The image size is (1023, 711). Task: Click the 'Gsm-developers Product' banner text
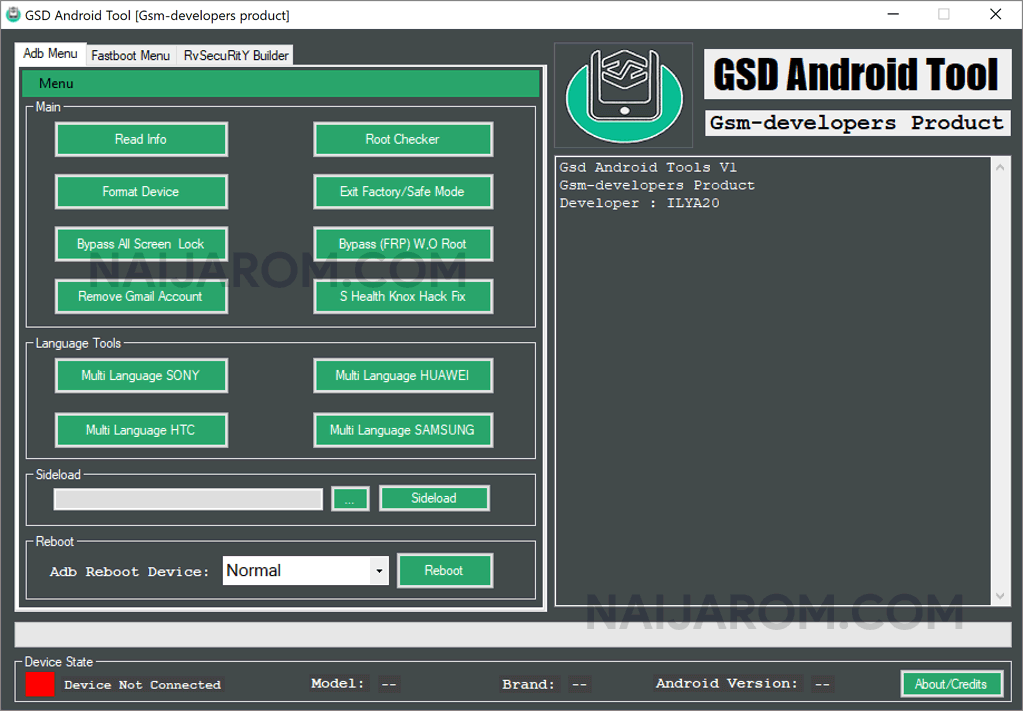pos(857,123)
